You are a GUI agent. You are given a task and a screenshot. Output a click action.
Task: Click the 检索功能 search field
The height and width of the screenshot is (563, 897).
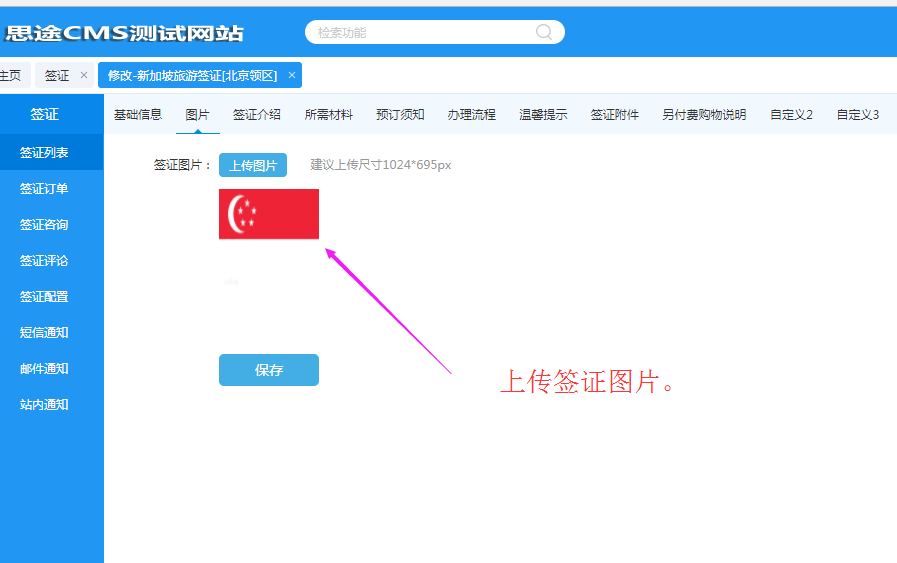click(x=420, y=32)
